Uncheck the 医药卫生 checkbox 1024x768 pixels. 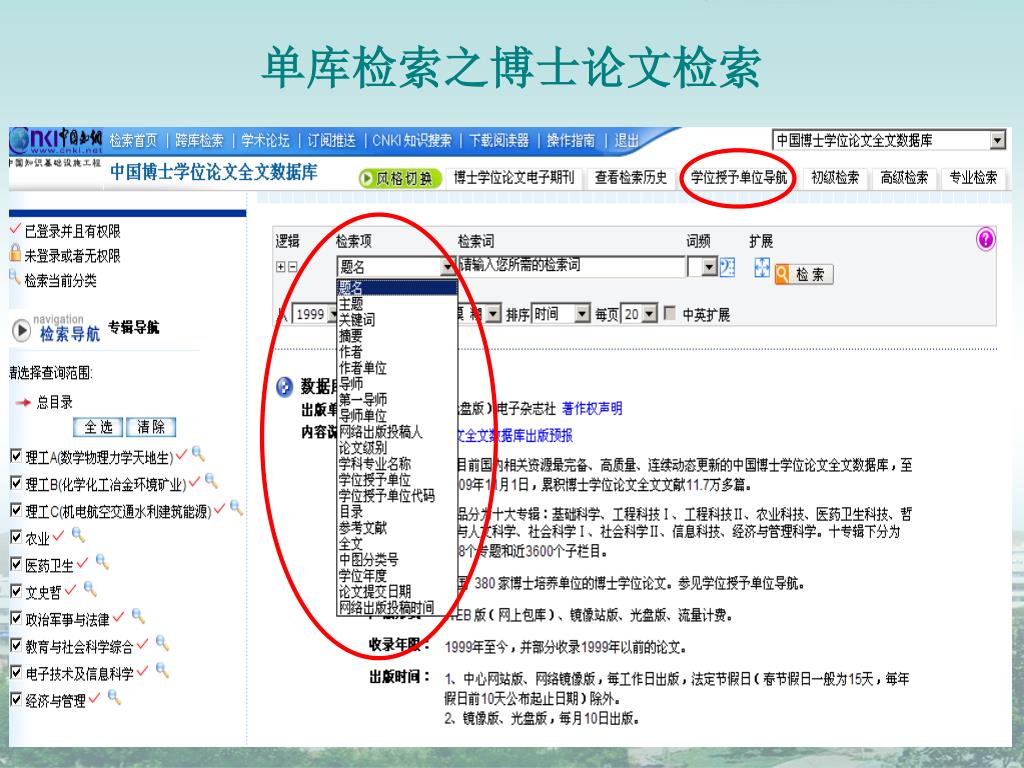[16, 564]
